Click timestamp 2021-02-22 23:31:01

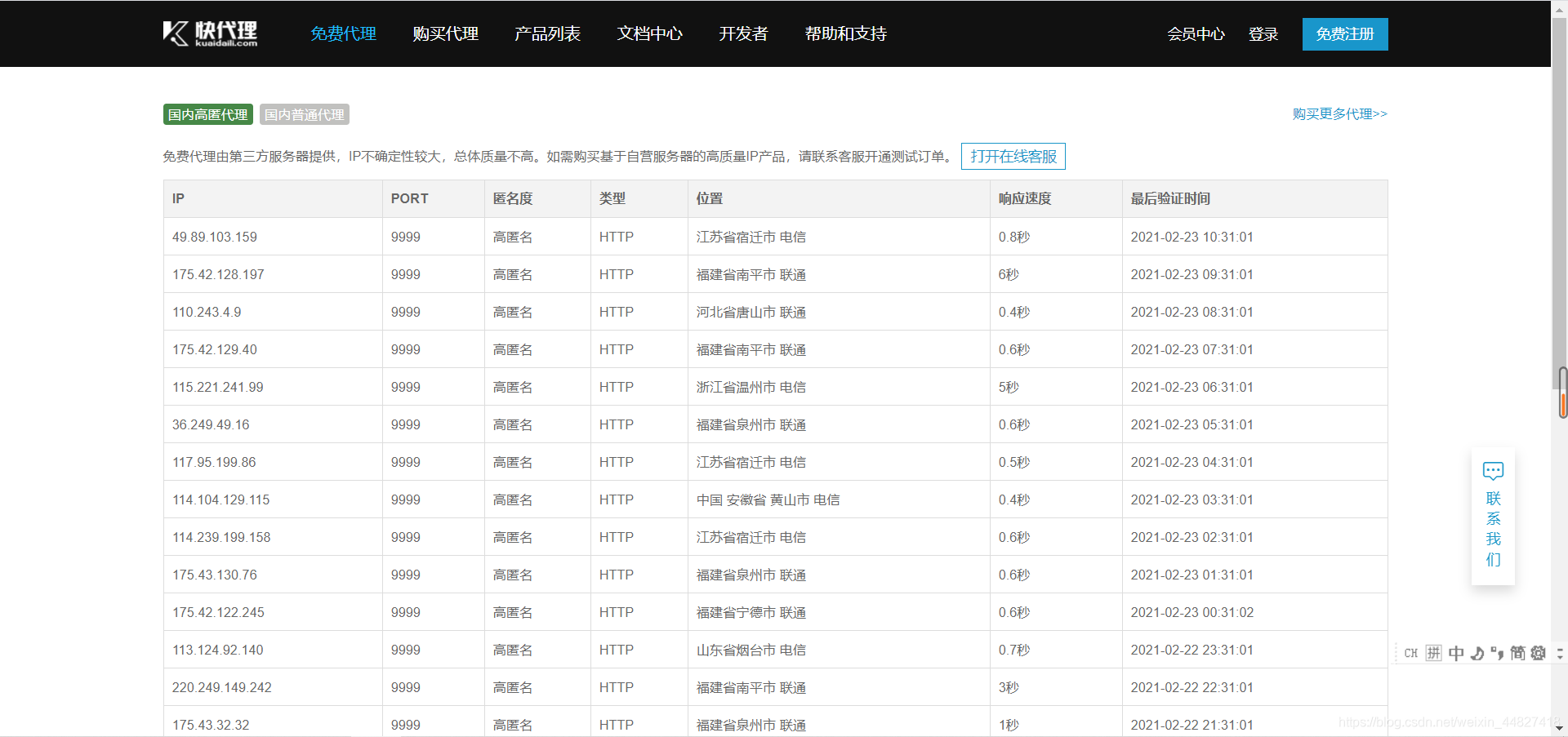1192,650
